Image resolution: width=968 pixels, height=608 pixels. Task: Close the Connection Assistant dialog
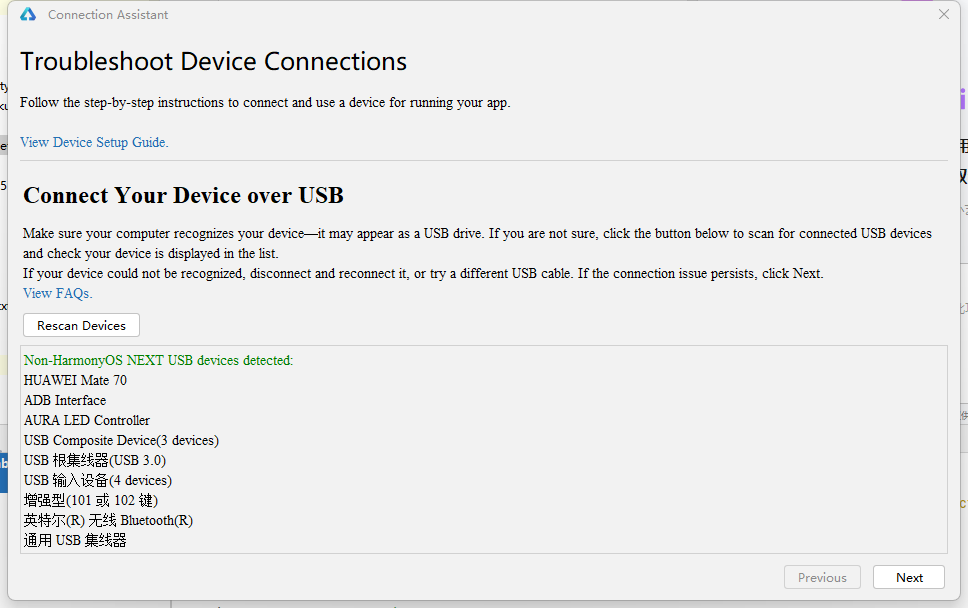[x=944, y=14]
